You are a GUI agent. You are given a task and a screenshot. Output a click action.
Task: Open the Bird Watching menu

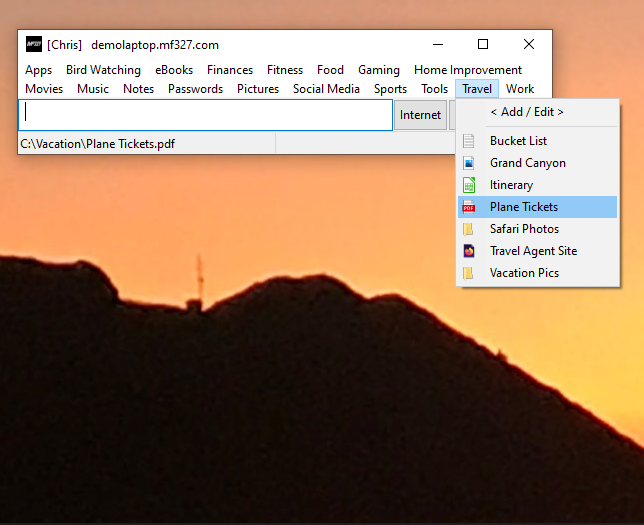pyautogui.click(x=104, y=70)
